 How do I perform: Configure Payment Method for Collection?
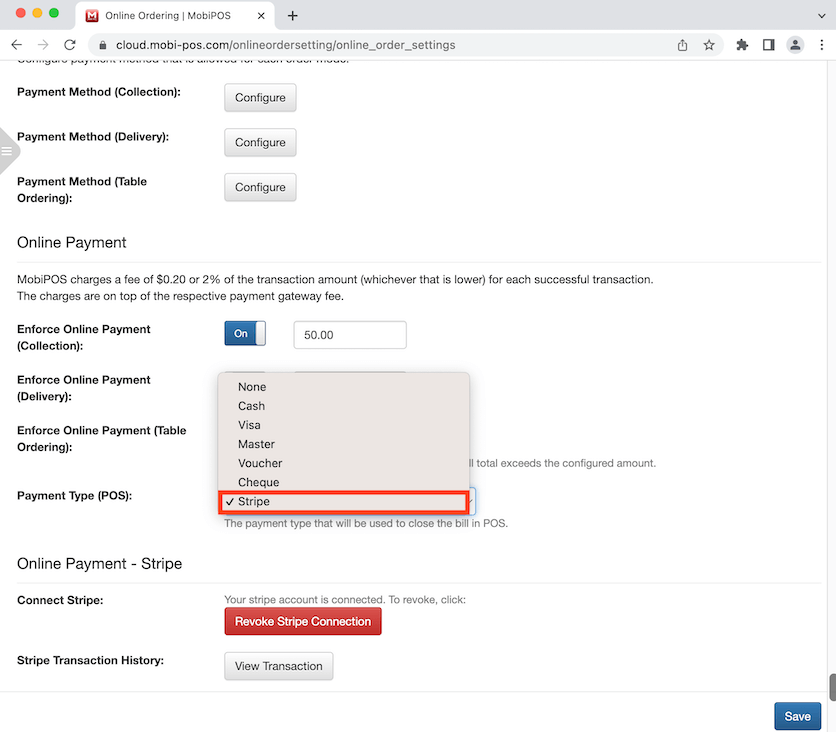[260, 98]
